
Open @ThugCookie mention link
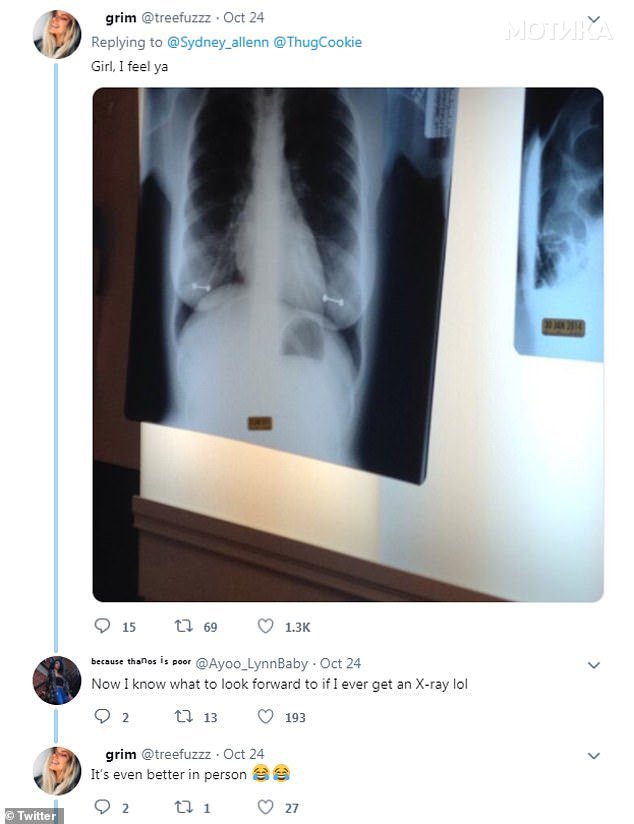click(x=318, y=42)
